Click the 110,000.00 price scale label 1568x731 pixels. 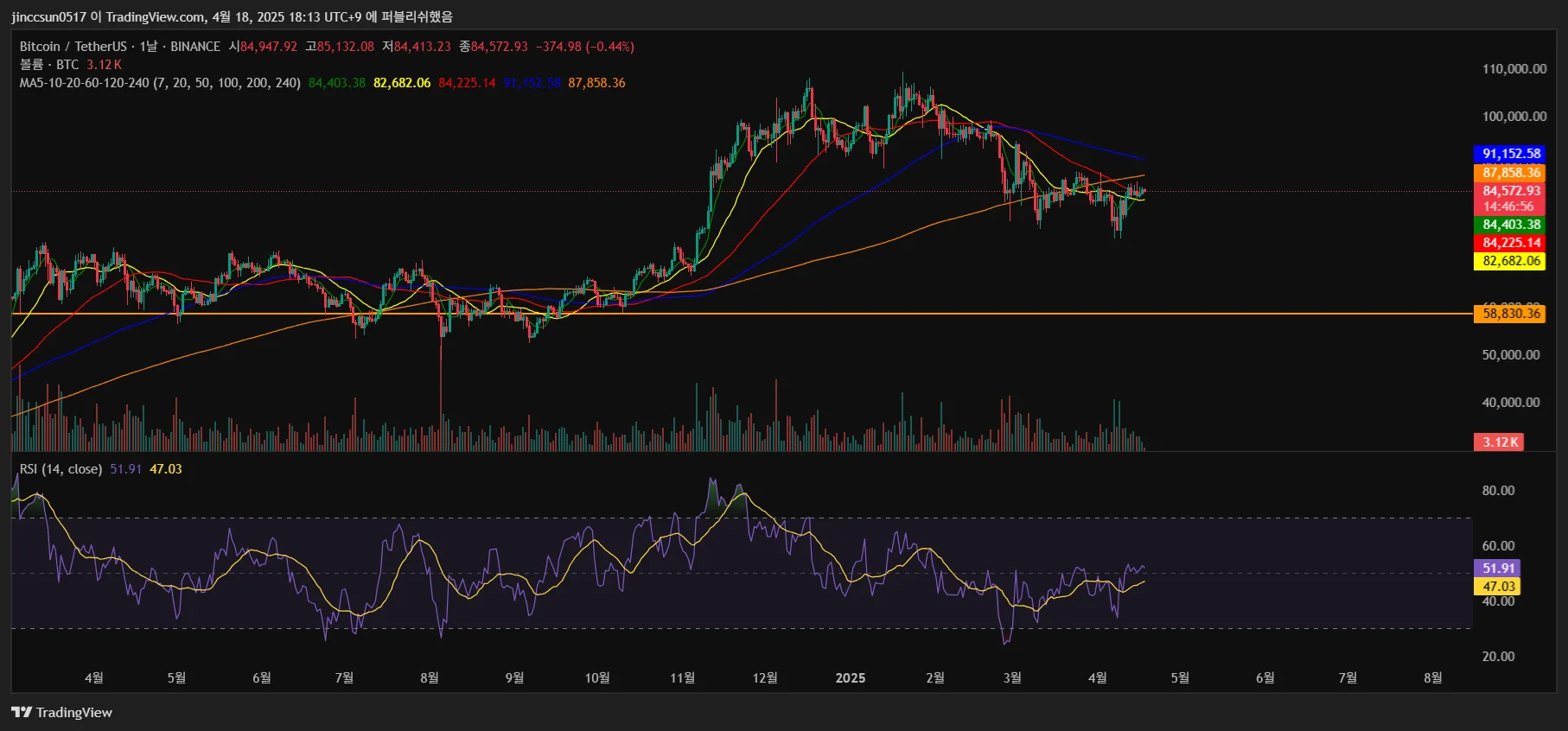[1514, 69]
